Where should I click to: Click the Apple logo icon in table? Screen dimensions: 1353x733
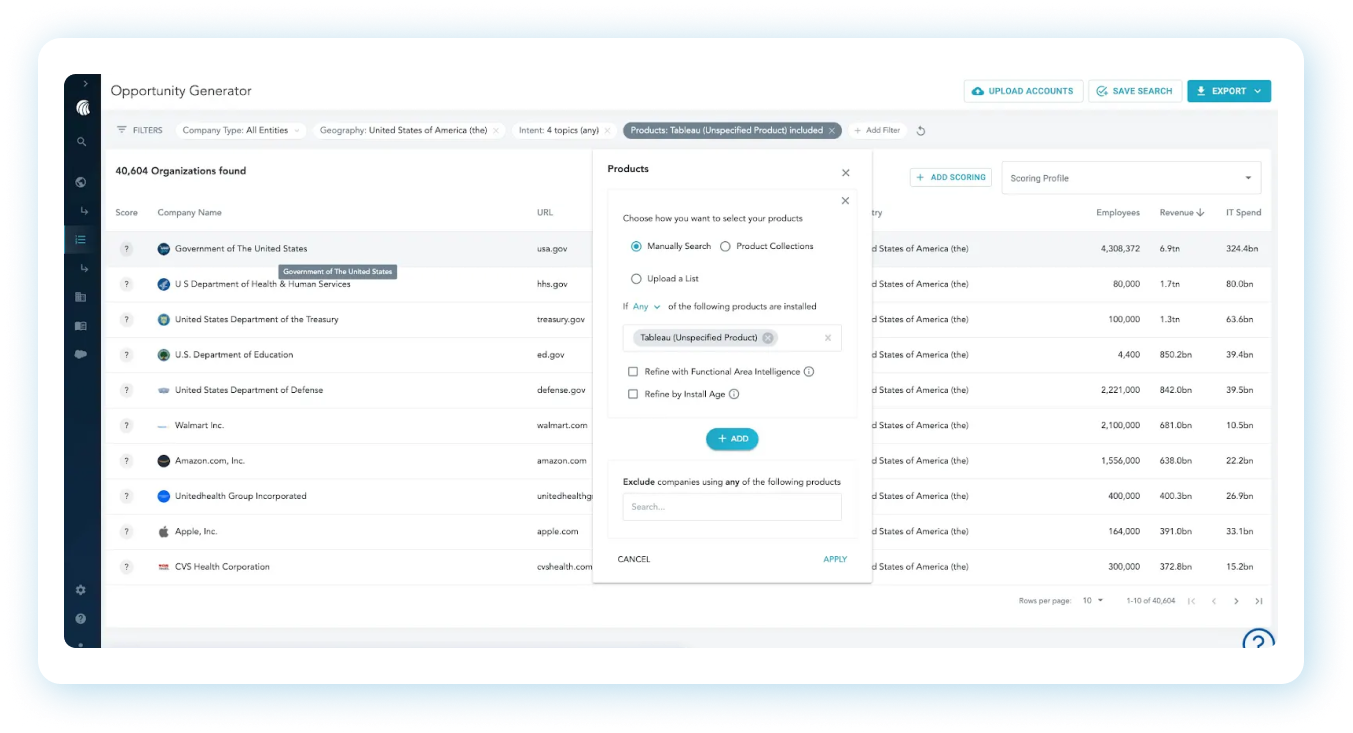click(164, 532)
